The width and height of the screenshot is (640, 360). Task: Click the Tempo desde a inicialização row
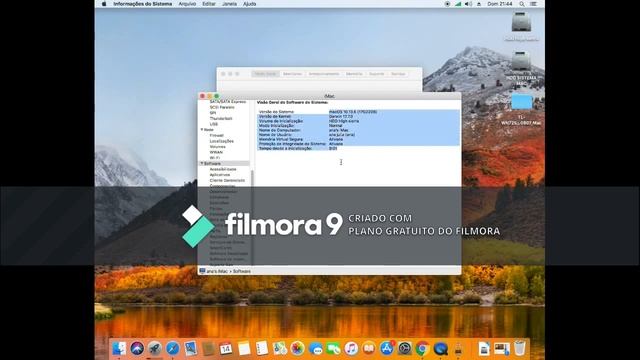click(358, 149)
